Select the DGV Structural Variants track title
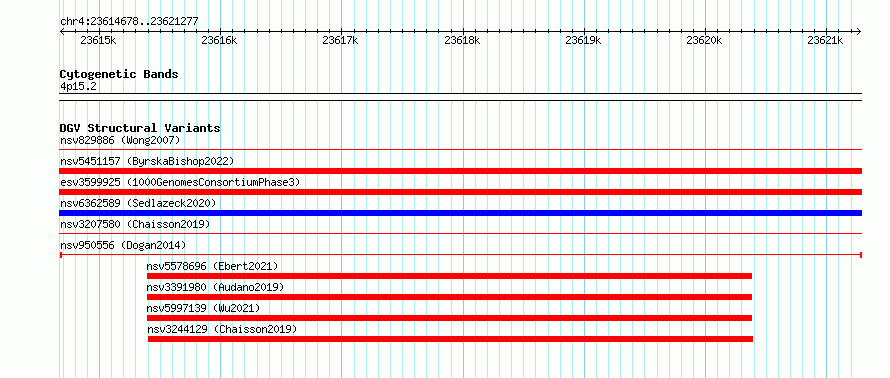890x378 pixels. click(140, 128)
